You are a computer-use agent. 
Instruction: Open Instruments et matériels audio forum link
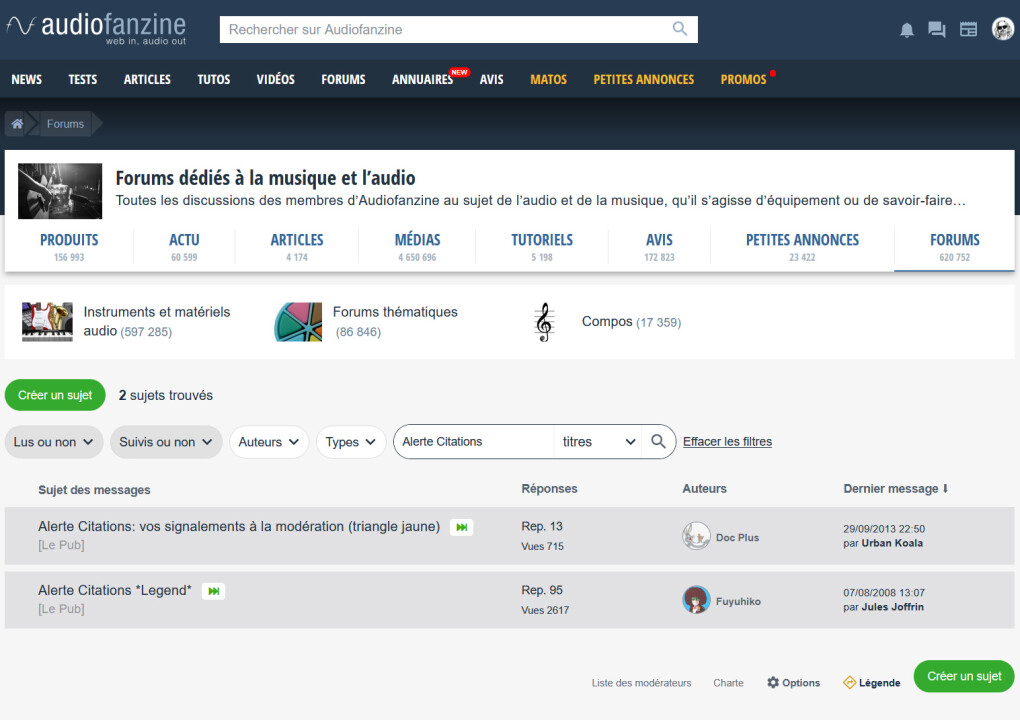pos(157,321)
